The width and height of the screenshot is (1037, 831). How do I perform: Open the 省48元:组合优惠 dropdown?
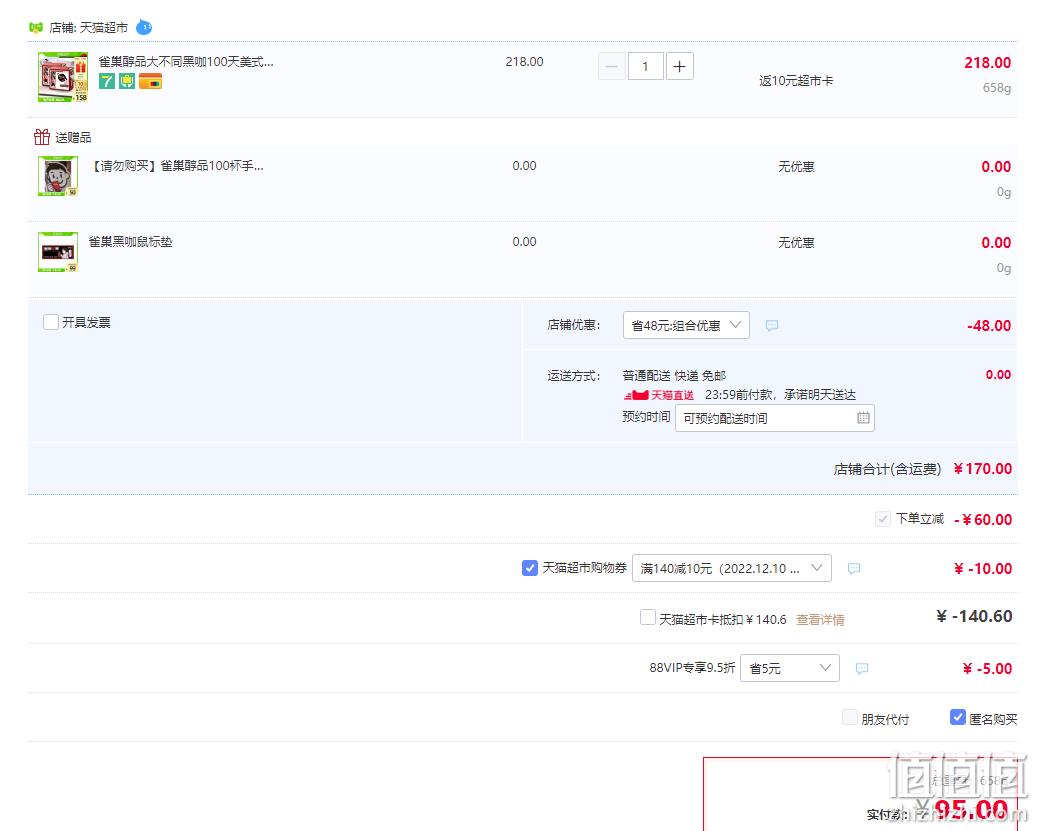point(686,325)
